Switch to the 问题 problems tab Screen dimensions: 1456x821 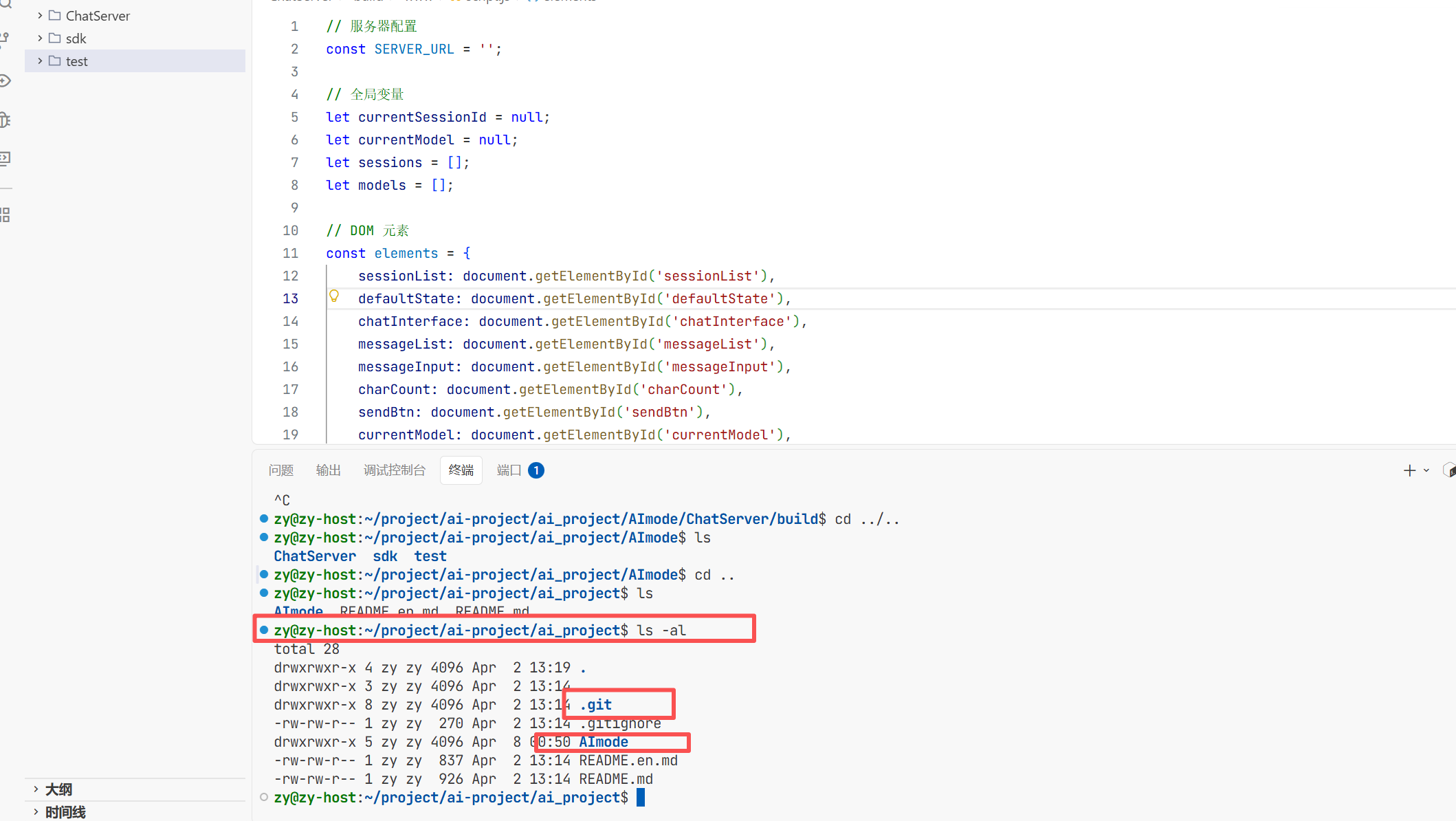(280, 470)
